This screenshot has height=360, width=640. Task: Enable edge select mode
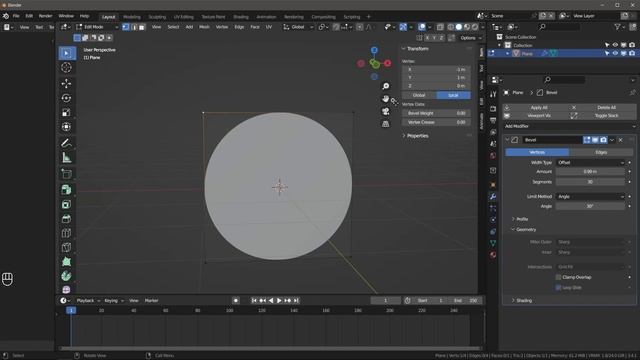tap(134, 27)
